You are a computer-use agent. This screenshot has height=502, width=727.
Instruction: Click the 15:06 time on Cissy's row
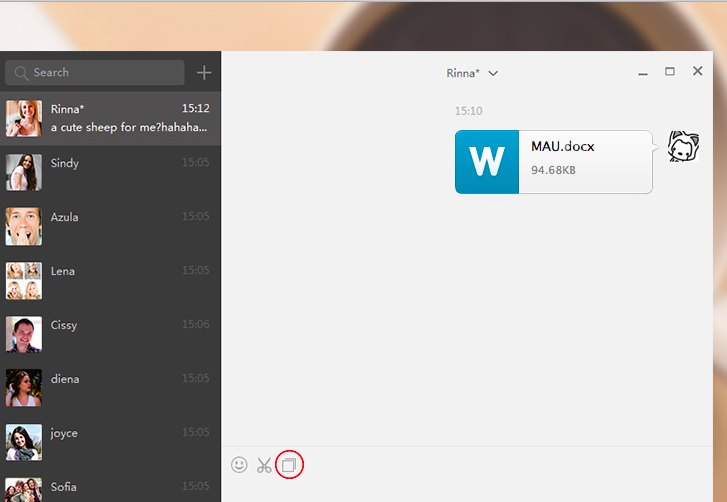click(196, 324)
